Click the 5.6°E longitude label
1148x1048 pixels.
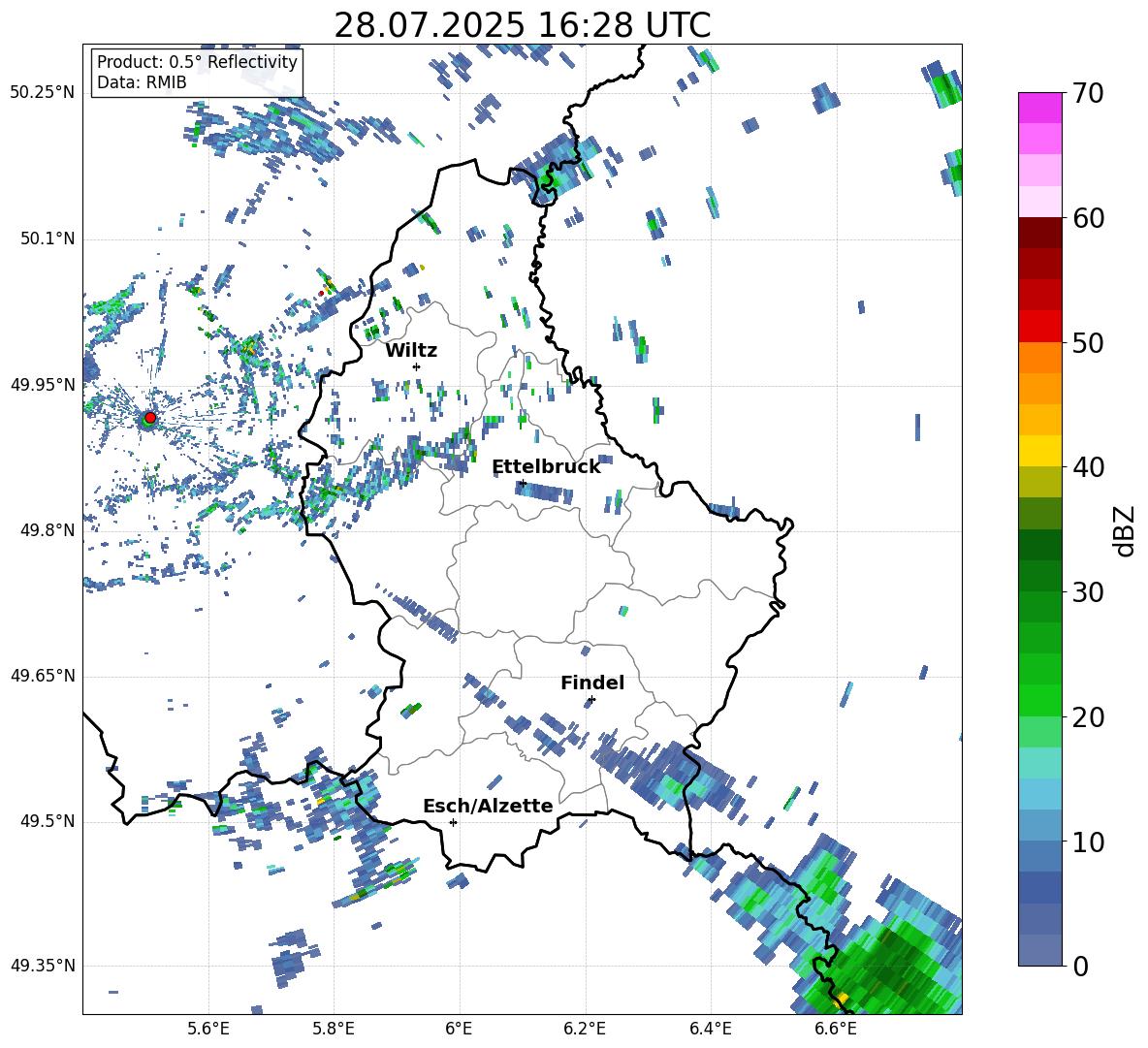pyautogui.click(x=207, y=1029)
